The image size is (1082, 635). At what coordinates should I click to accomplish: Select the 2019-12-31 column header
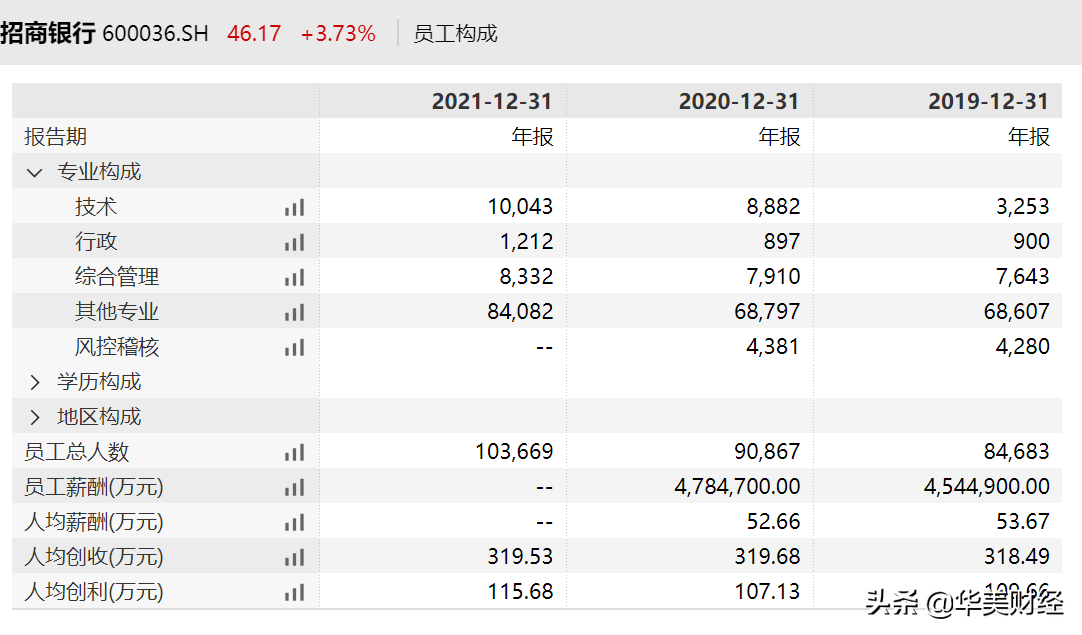pyautogui.click(x=988, y=101)
